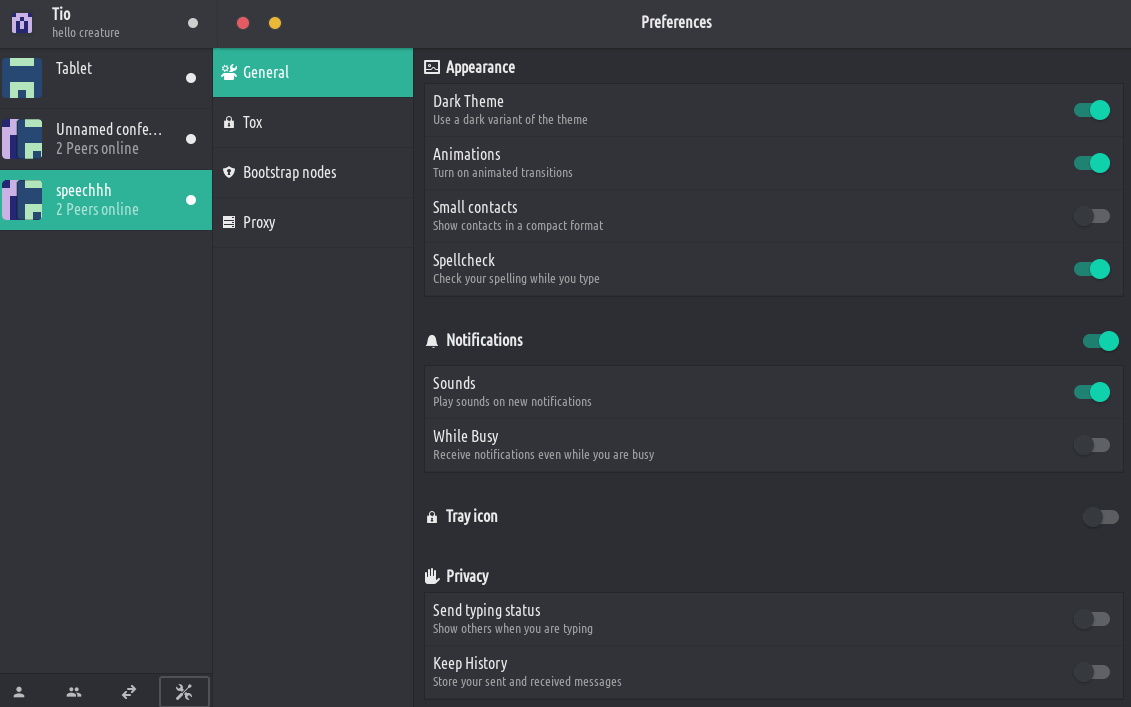Turn off the Animations switch
Image resolution: width=1131 pixels, height=707 pixels.
(x=1091, y=163)
